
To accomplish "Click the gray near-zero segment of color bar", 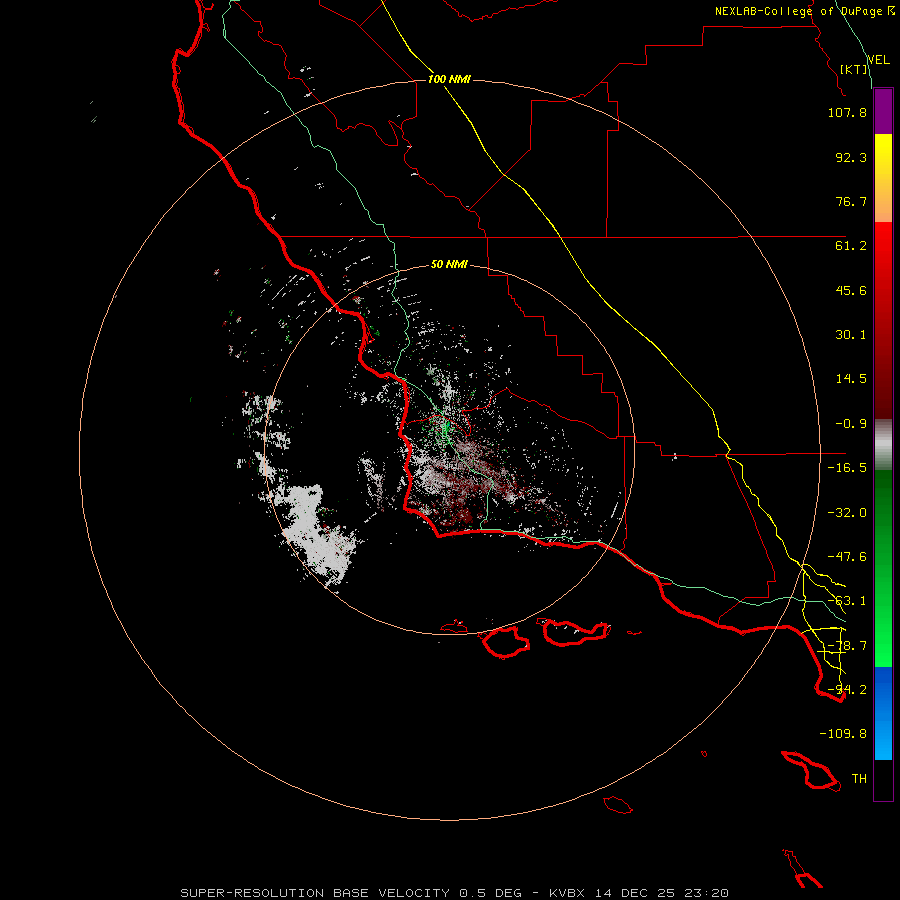I will tap(883, 445).
